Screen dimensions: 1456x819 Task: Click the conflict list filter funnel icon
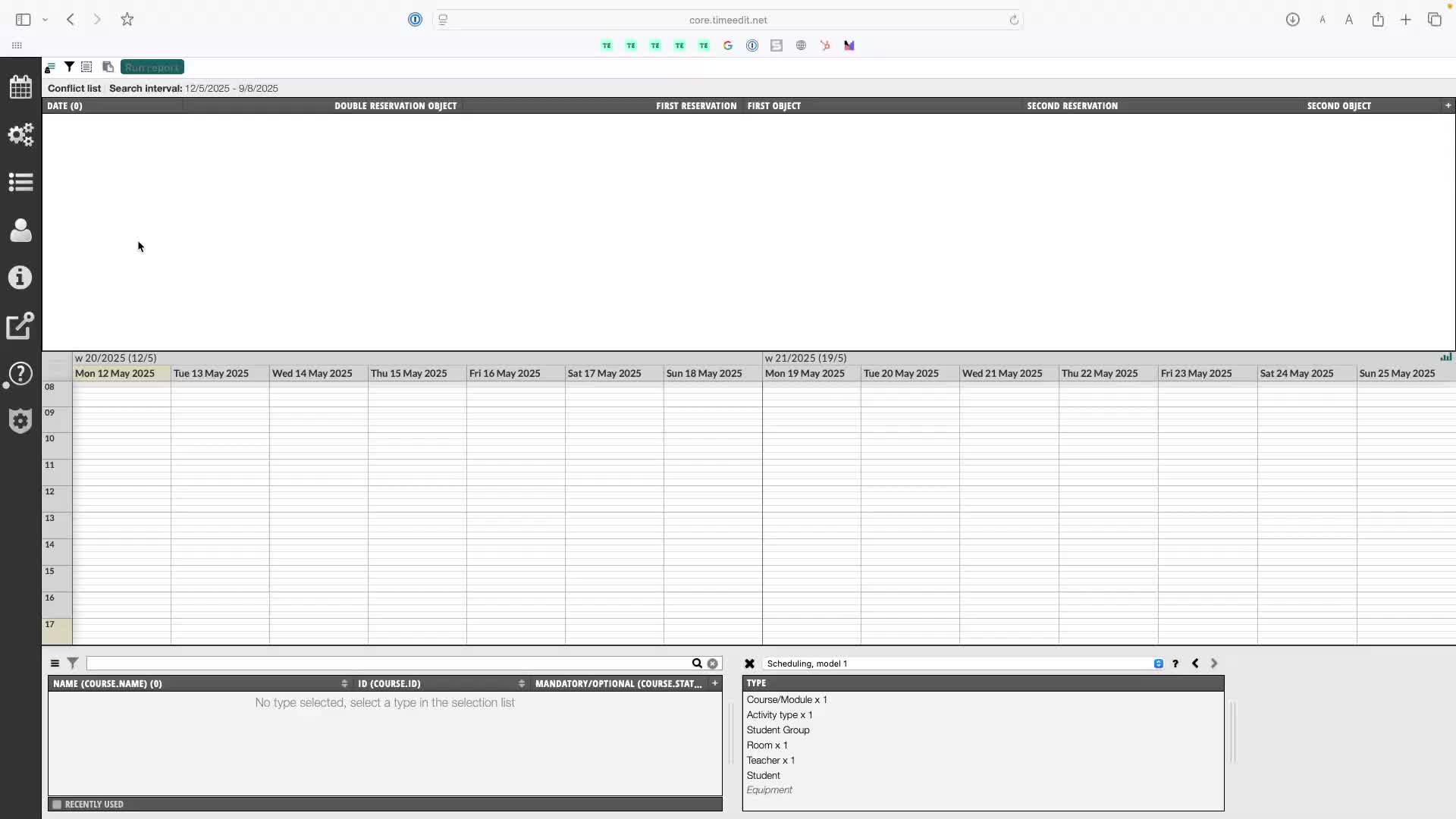(69, 67)
